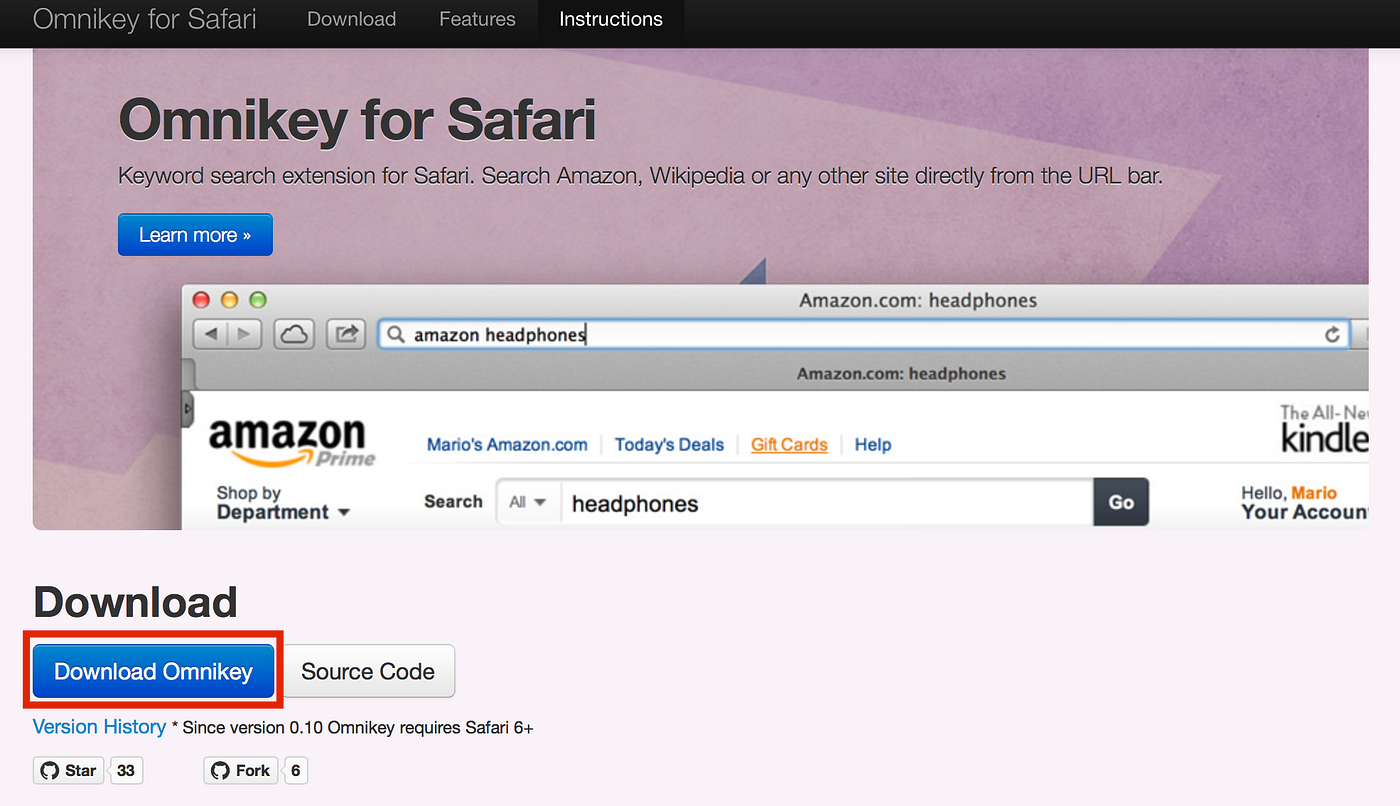Viewport: 1400px width, 806px height.
Task: Open the Download nav item
Action: pyautogui.click(x=351, y=19)
